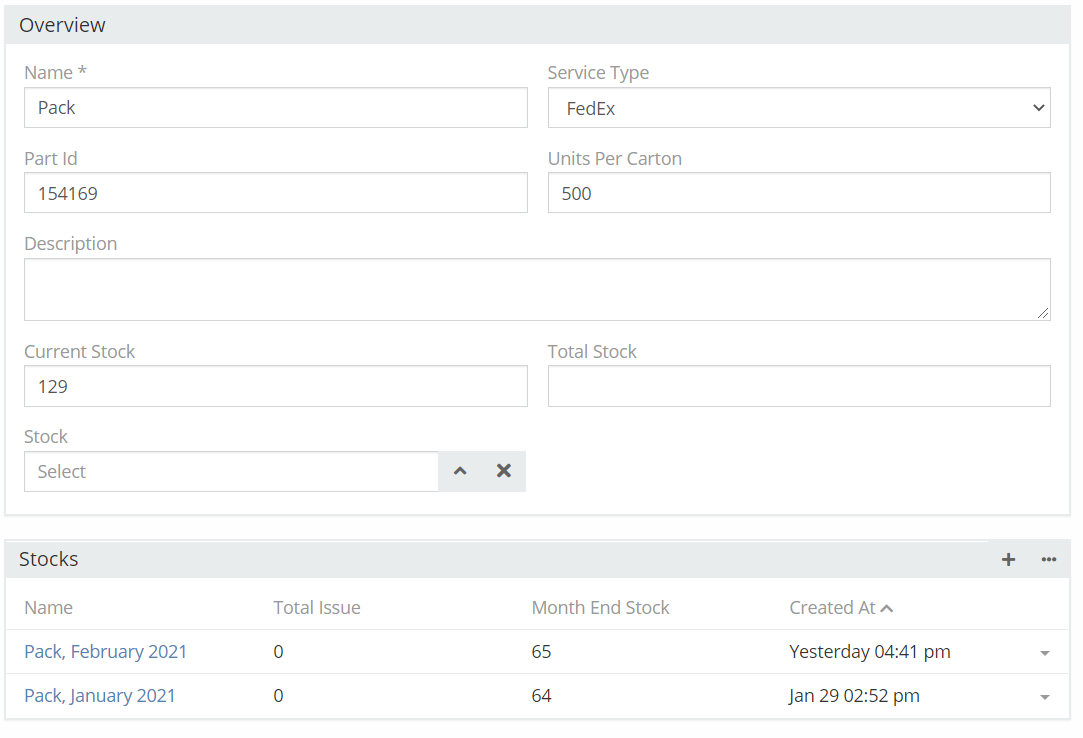
Task: Focus the Part Id field
Action: tap(275, 193)
